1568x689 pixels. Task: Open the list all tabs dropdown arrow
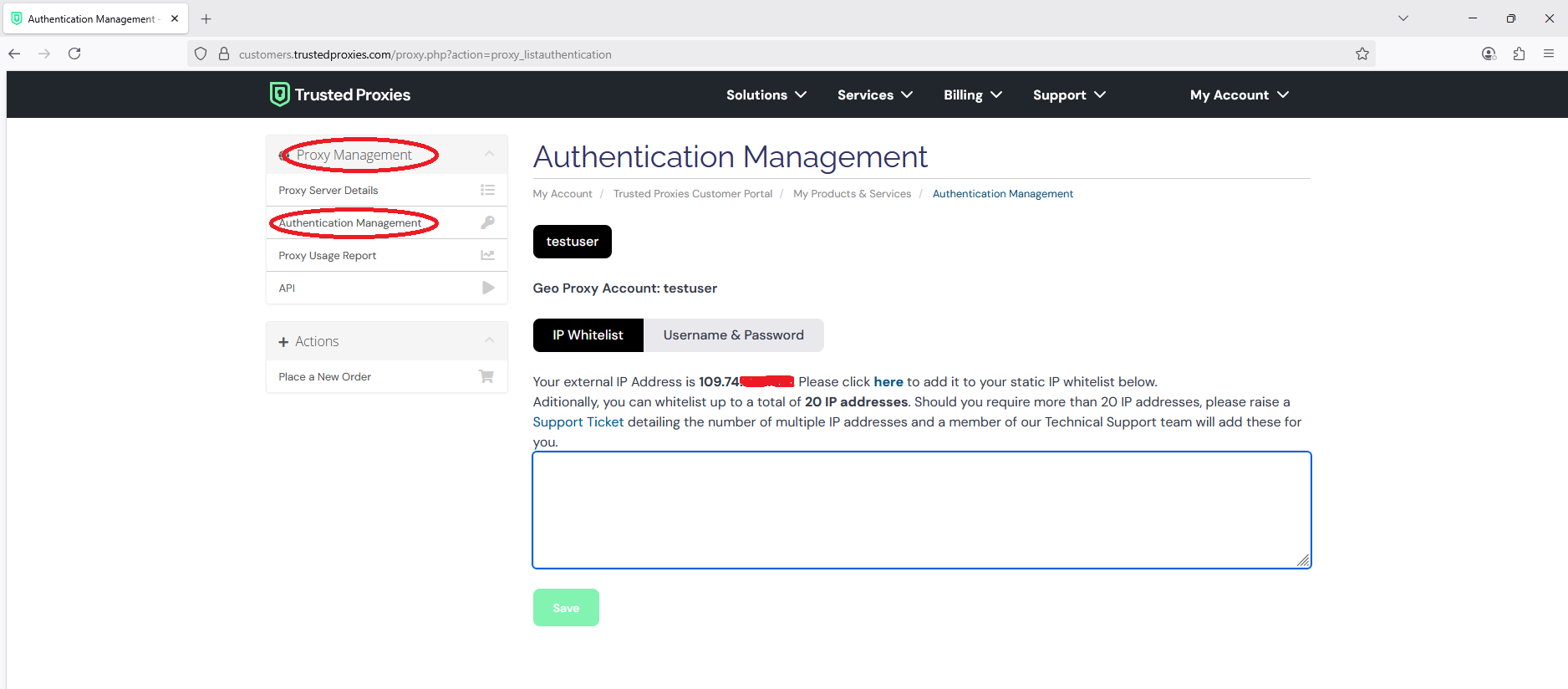point(1403,18)
